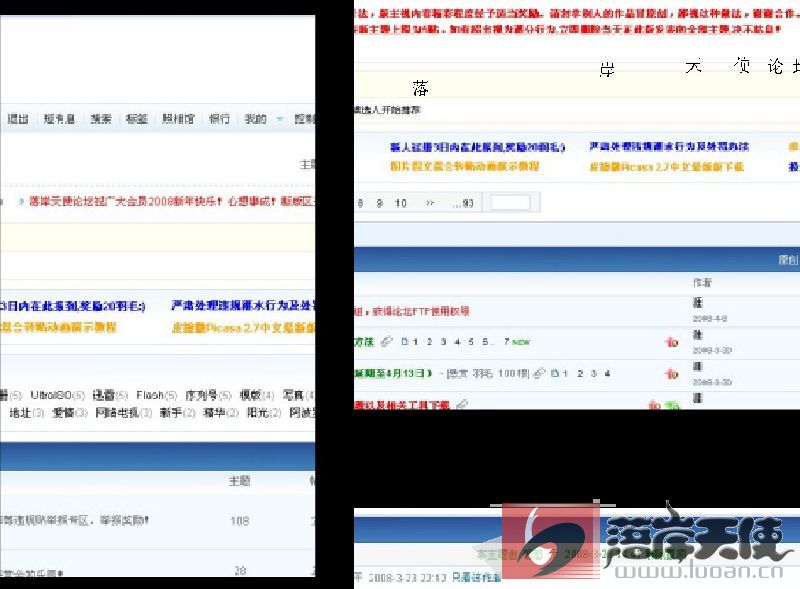
Task: Open page 4 of the 悬赏 羽毛 thread
Action: 607,374
